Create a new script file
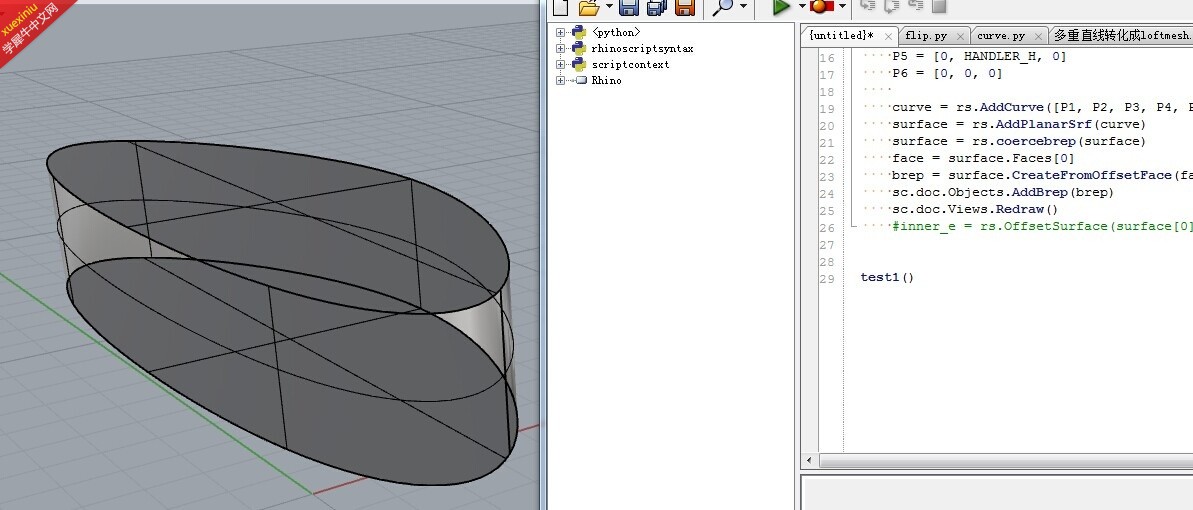 coord(560,7)
